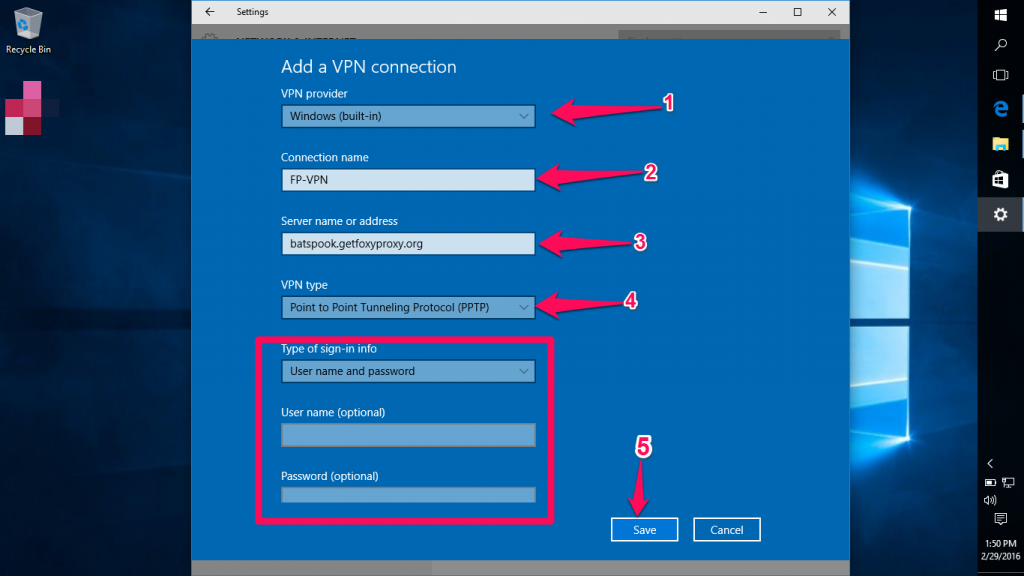Click the volume speaker tray icon
The width and height of the screenshot is (1024, 576).
(990, 500)
